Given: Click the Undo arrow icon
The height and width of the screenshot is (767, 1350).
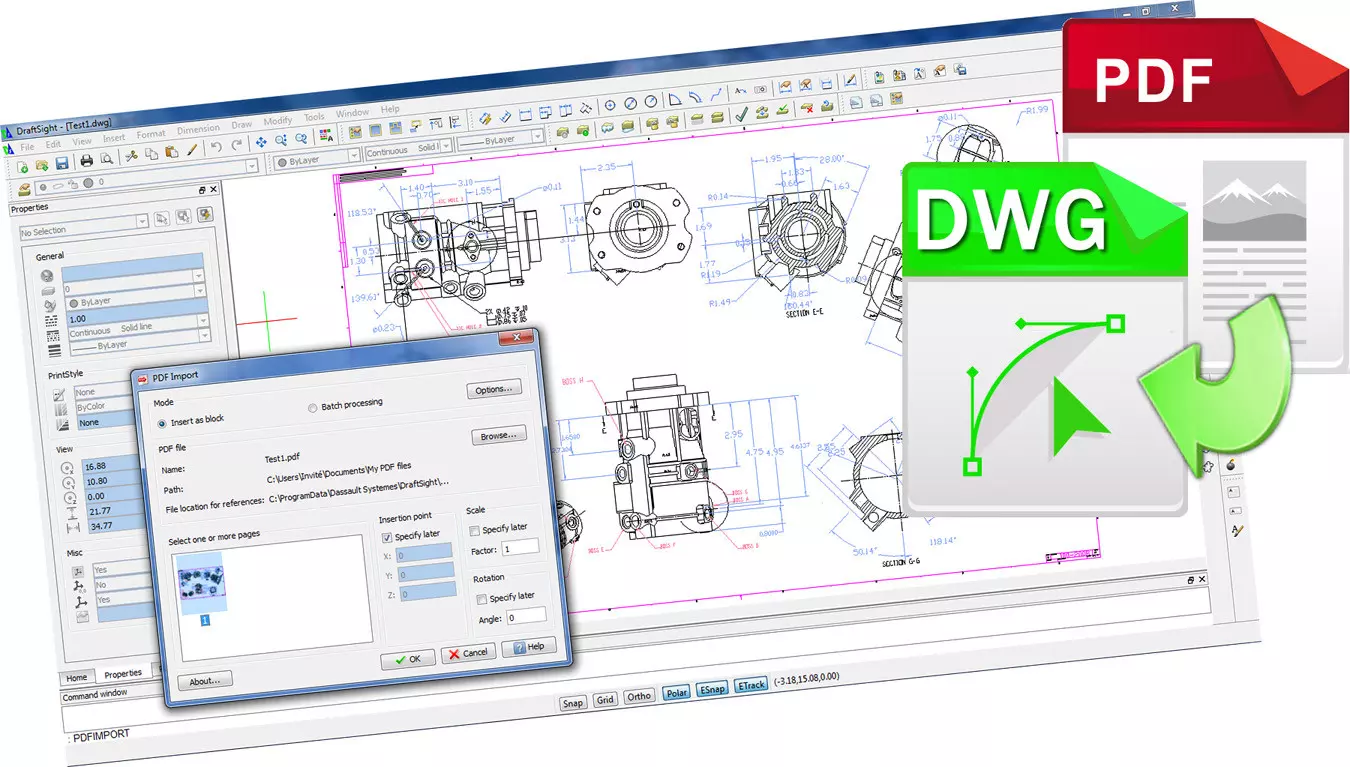Looking at the screenshot, I should [216, 148].
